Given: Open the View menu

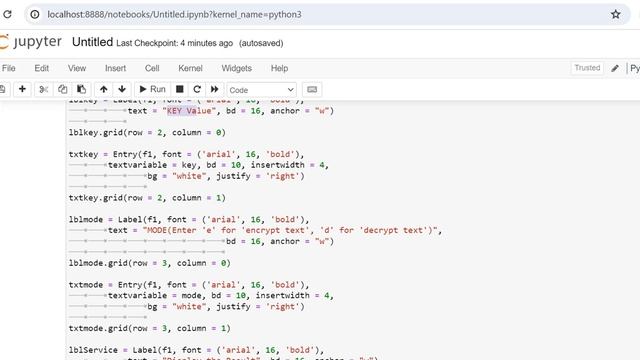Looking at the screenshot, I should click(77, 68).
